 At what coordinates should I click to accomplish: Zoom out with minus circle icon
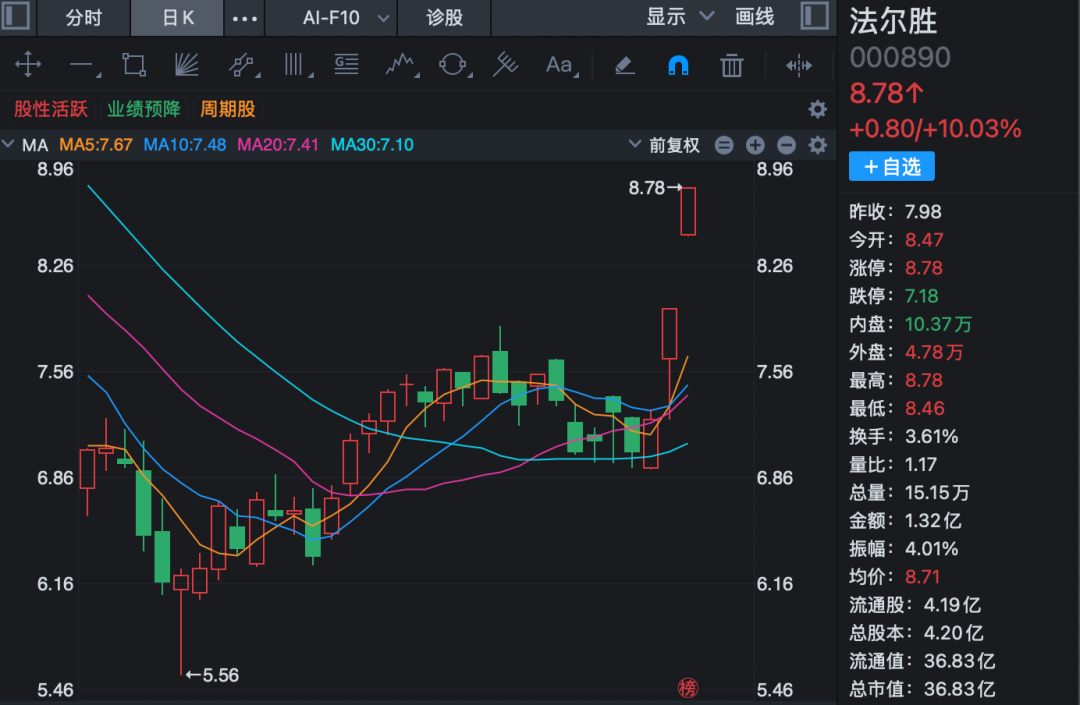pos(786,145)
